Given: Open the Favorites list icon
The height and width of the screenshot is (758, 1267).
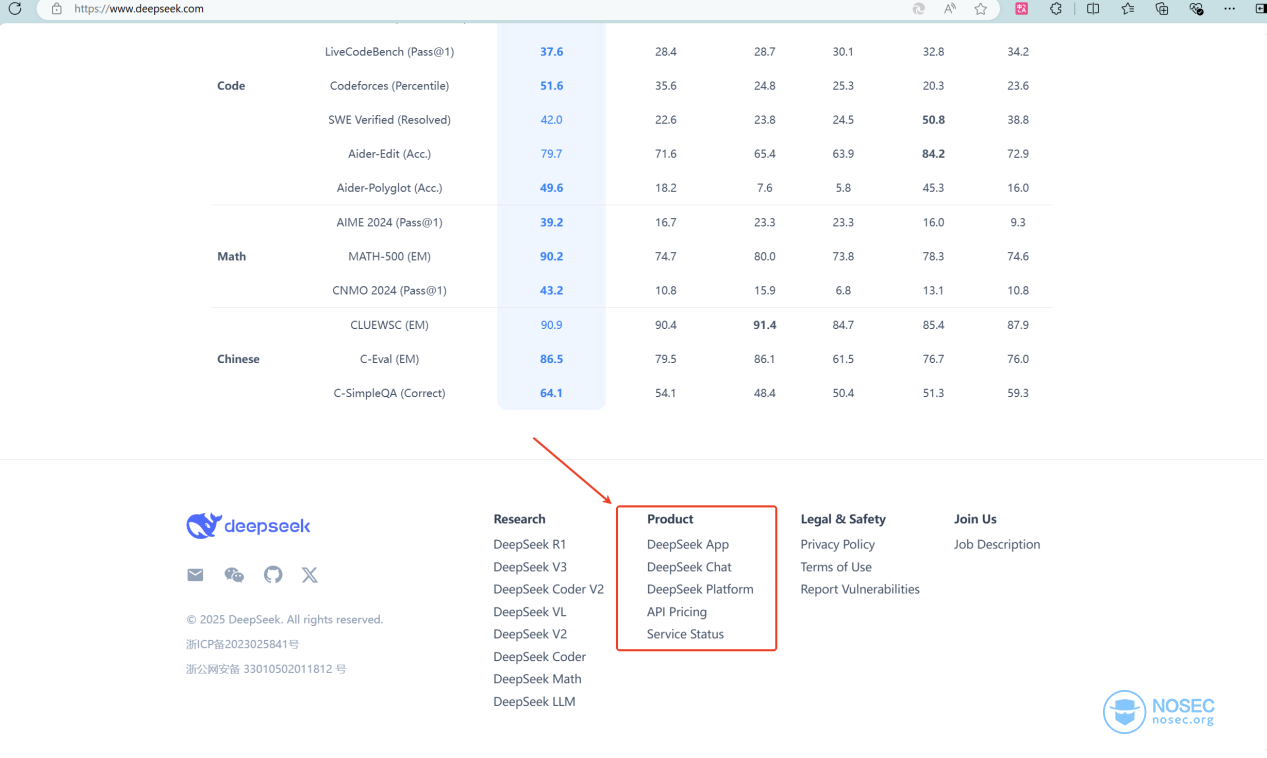Looking at the screenshot, I should (1128, 9).
